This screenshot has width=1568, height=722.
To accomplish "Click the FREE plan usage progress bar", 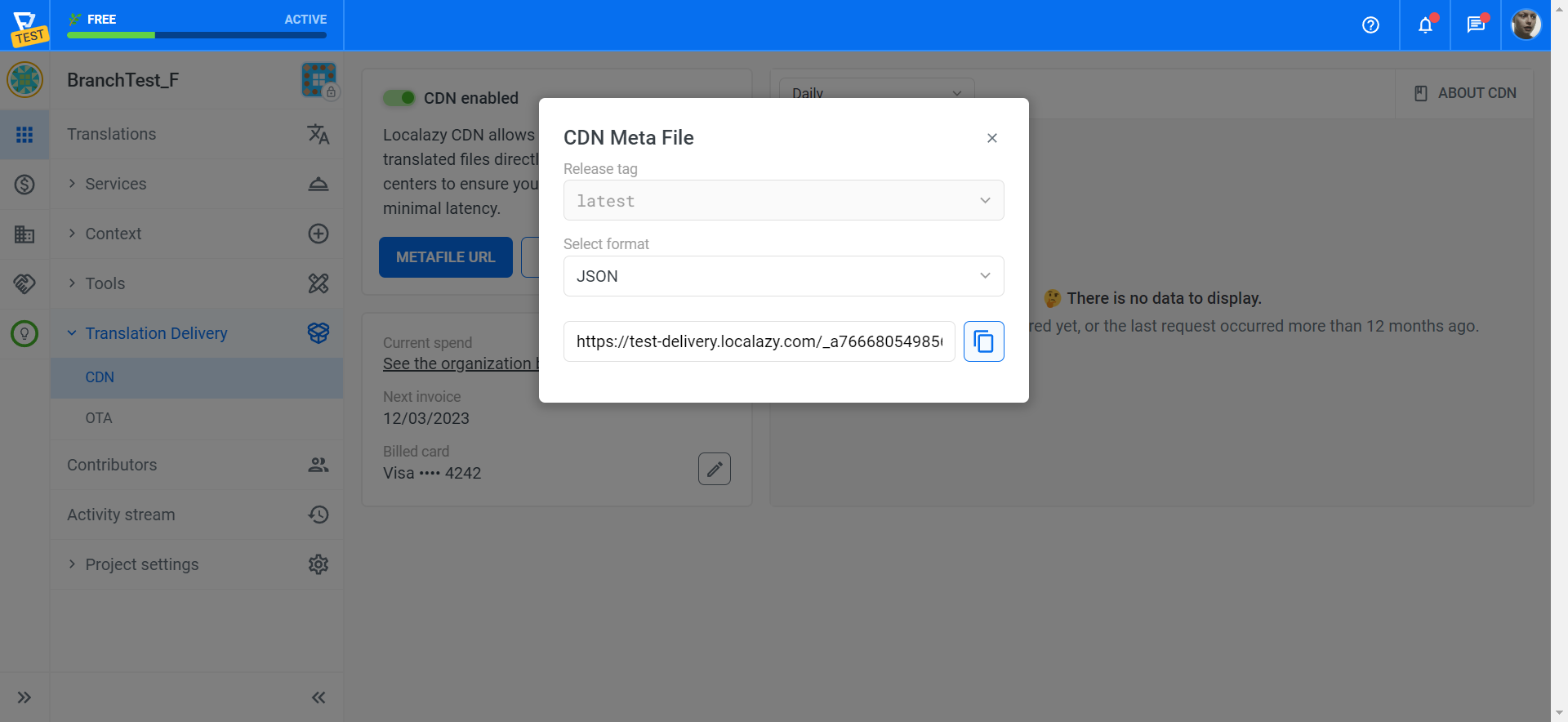I will [x=197, y=35].
